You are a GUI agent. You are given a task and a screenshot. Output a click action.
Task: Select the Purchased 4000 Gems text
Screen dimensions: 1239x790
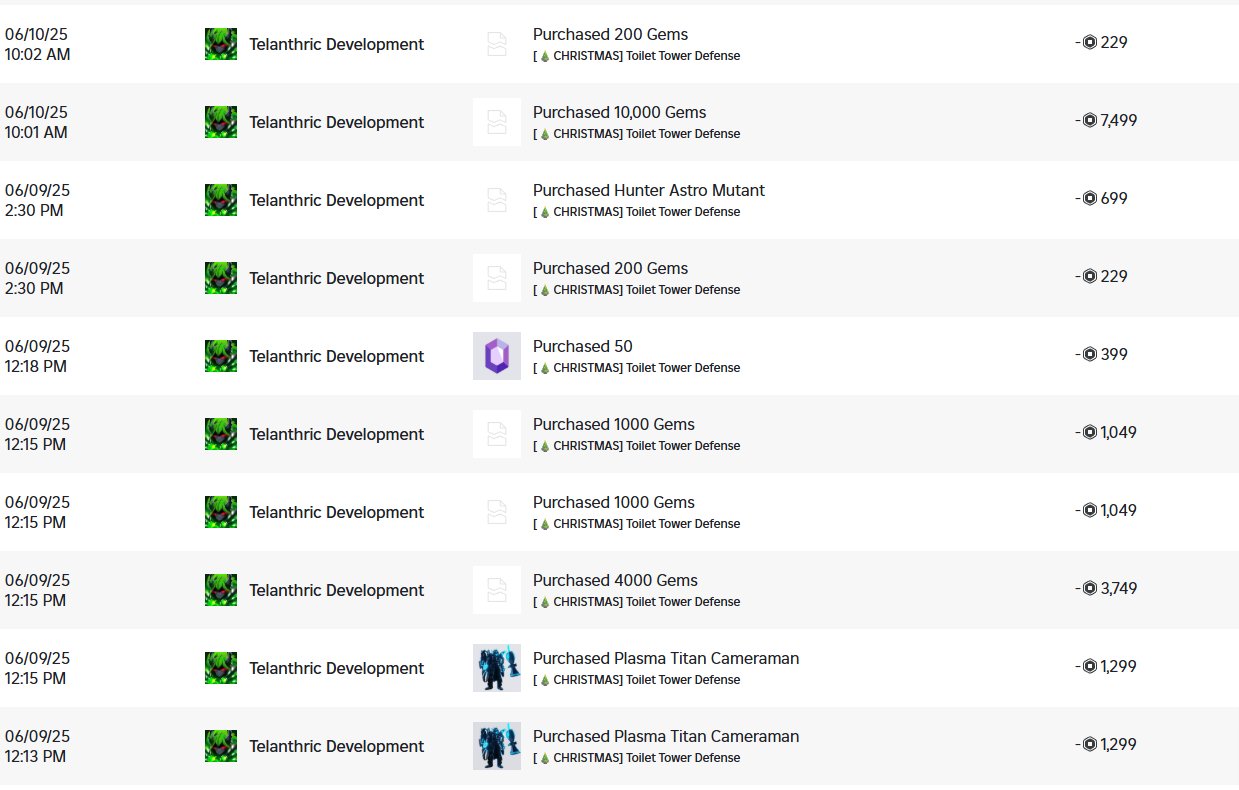(615, 580)
